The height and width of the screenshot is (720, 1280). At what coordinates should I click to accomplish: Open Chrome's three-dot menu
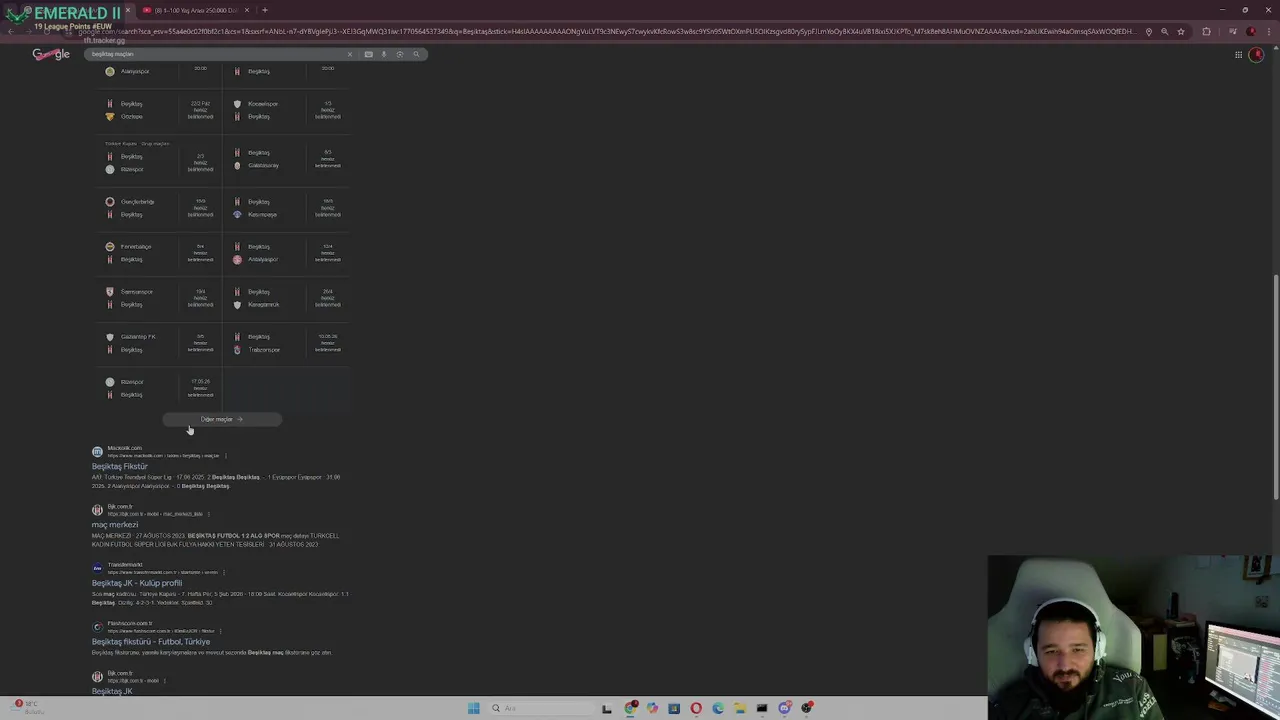[x=1268, y=31]
